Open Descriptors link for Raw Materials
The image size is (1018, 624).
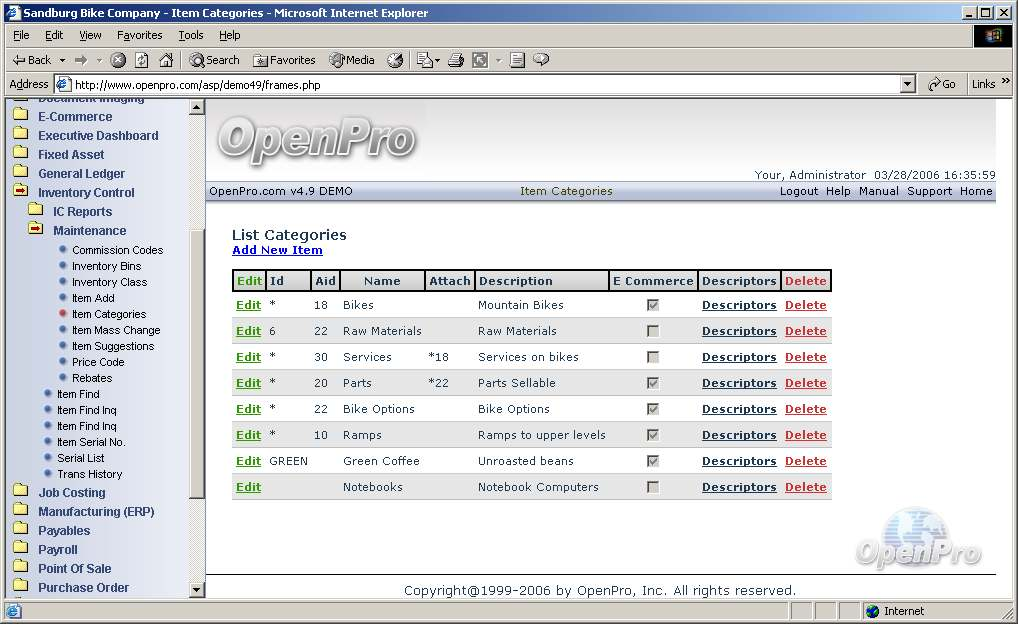739,331
